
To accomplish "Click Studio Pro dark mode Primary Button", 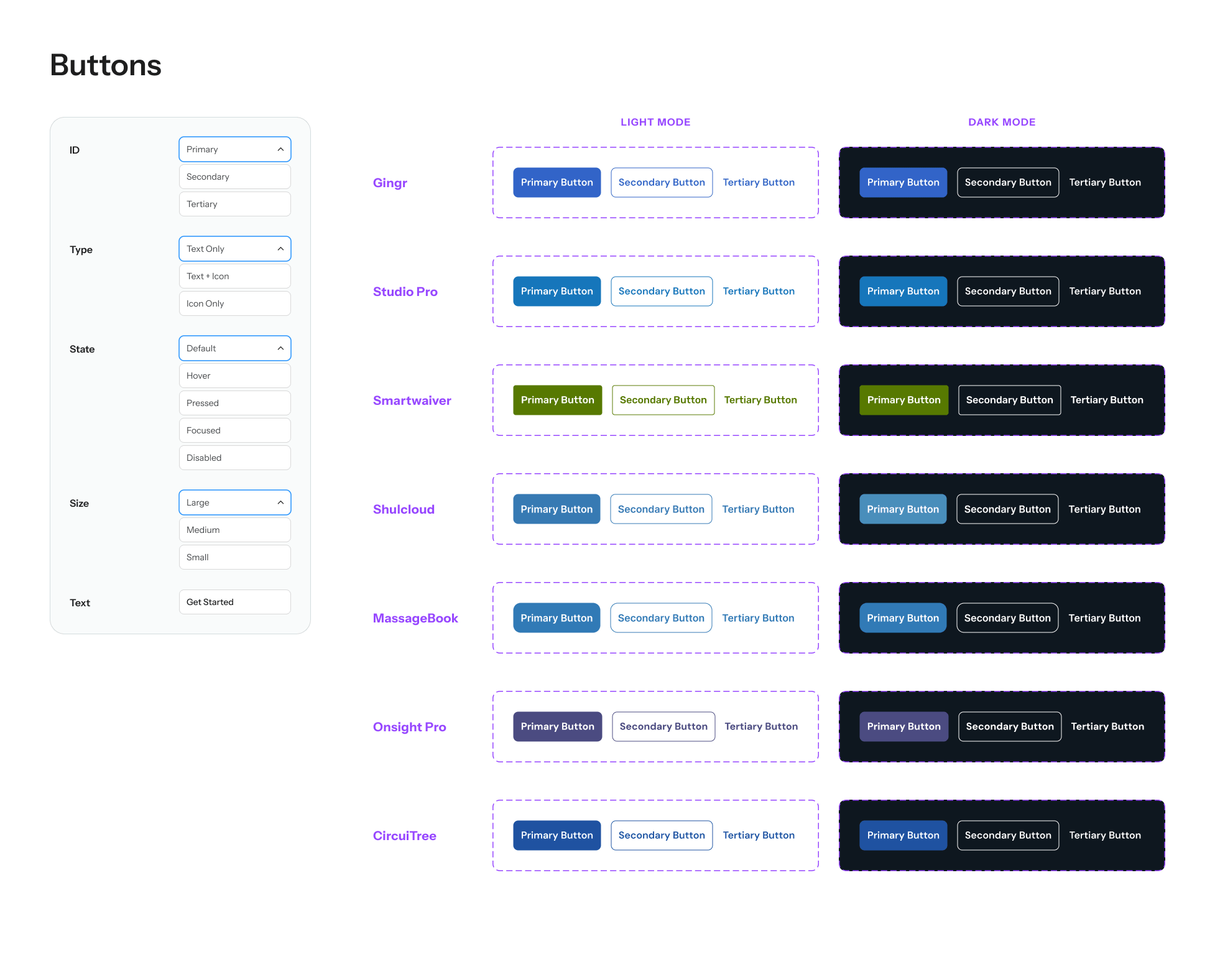I will 903,291.
